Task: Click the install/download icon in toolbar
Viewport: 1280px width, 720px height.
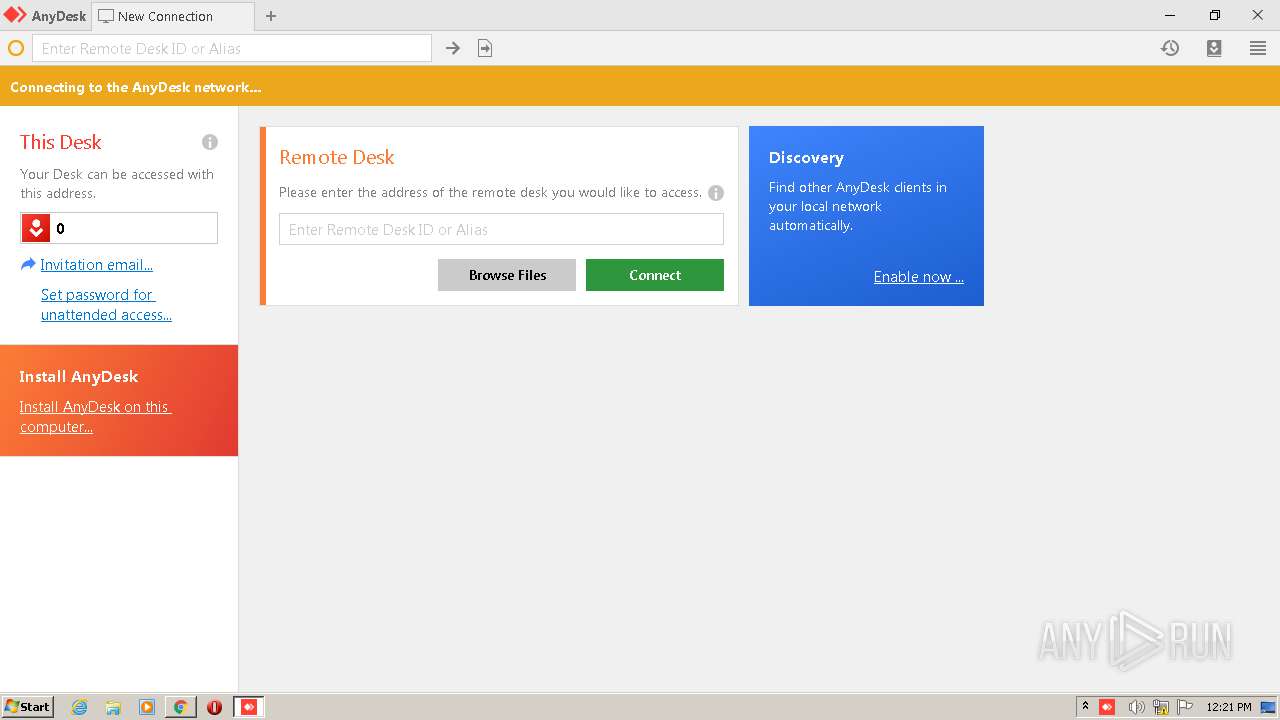Action: [1214, 48]
